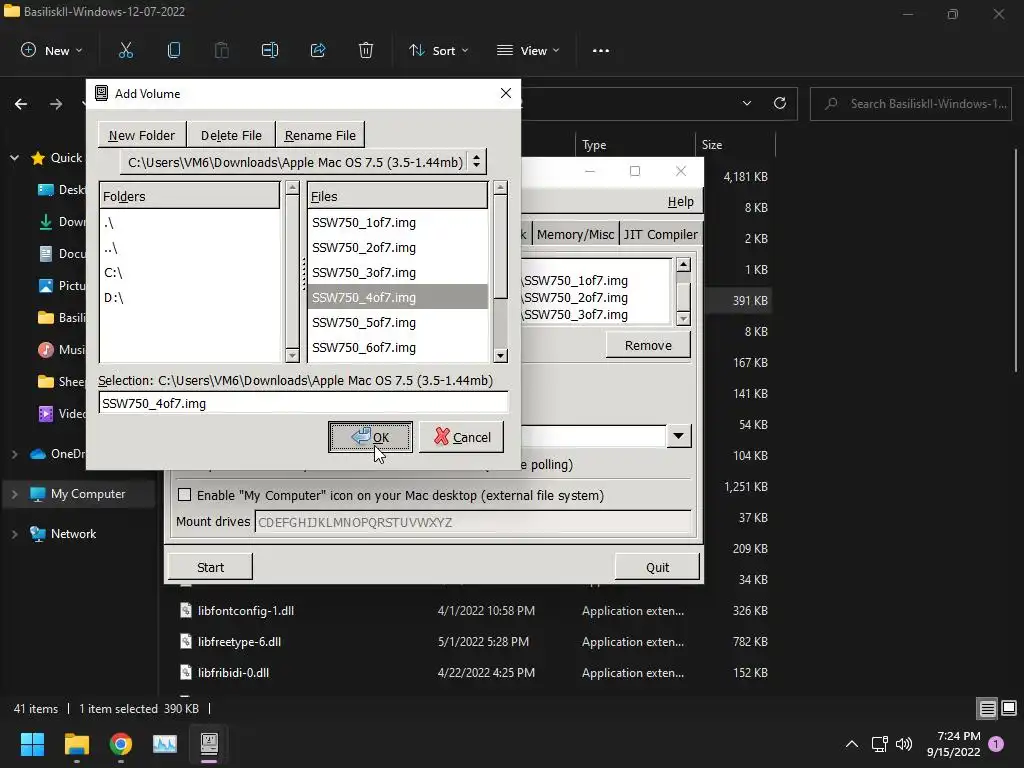Expand Network in the navigation pane

[14, 534]
